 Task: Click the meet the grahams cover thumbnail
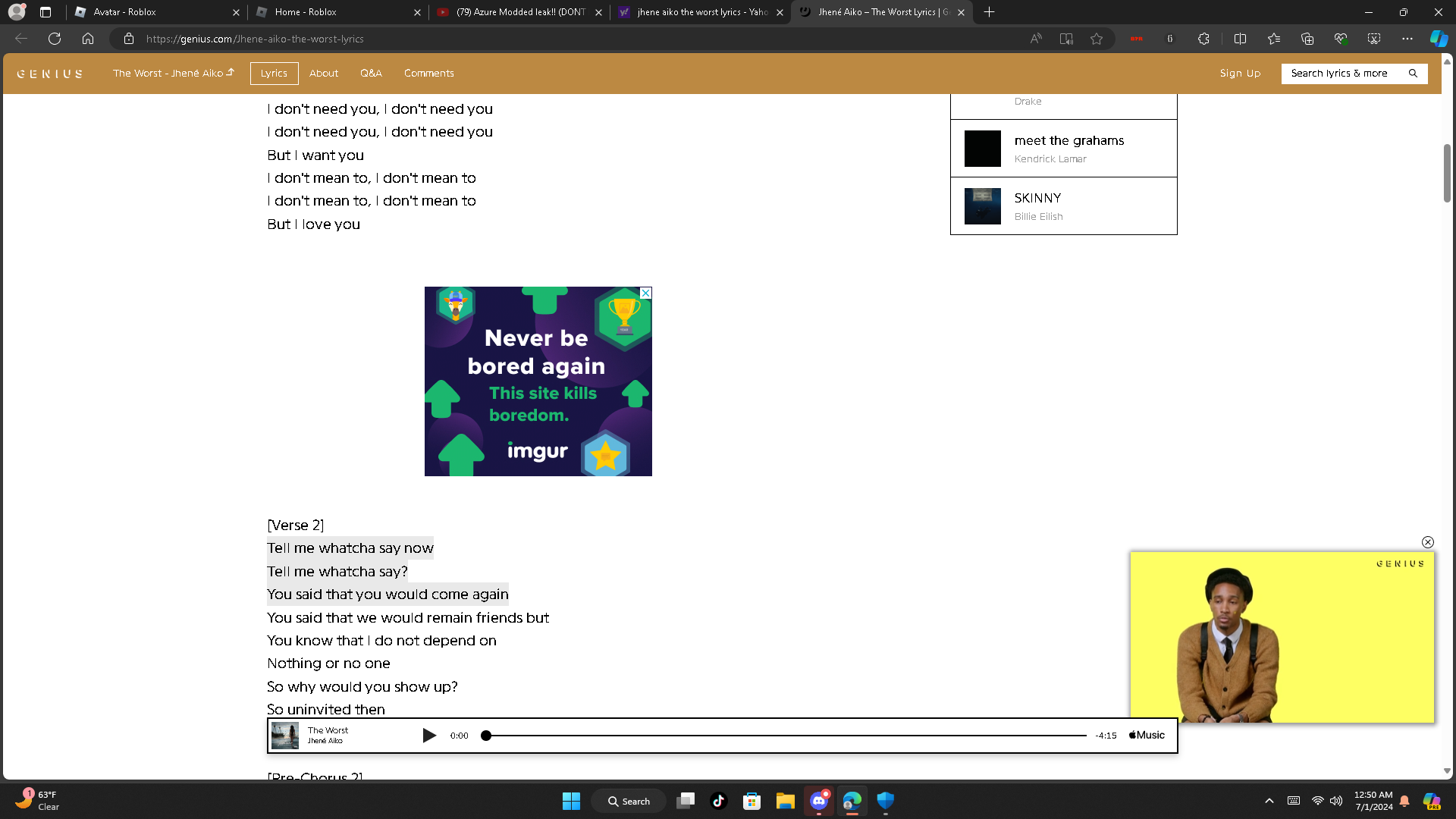pos(983,149)
